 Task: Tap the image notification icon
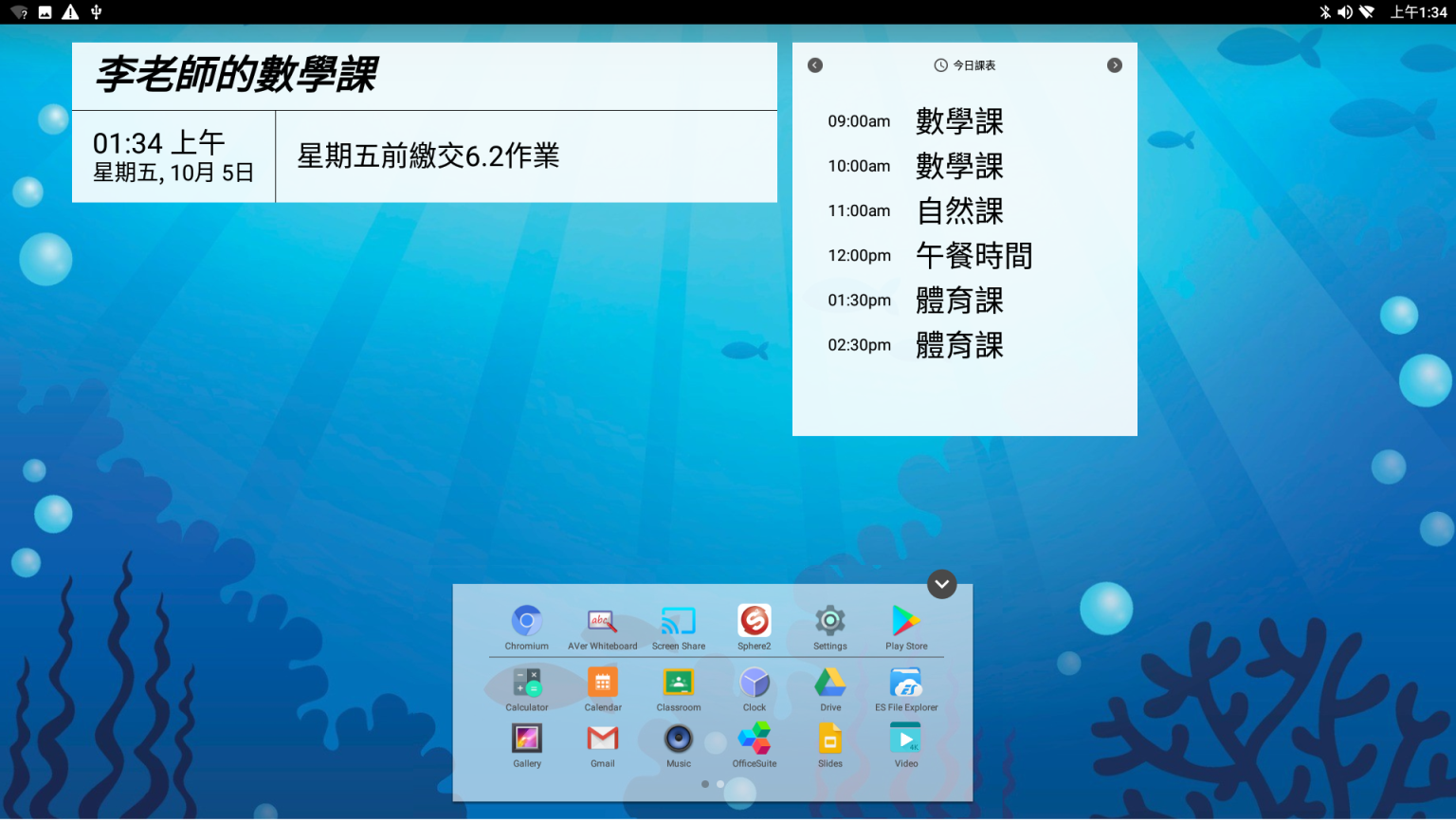pyautogui.click(x=45, y=12)
